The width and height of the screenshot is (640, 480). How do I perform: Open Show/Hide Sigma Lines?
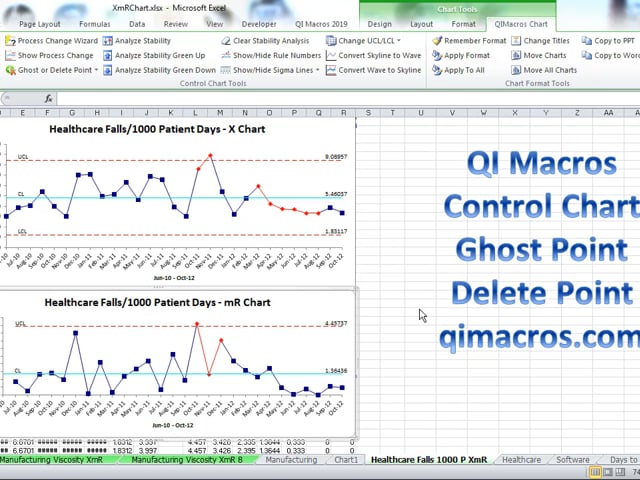coord(269,70)
